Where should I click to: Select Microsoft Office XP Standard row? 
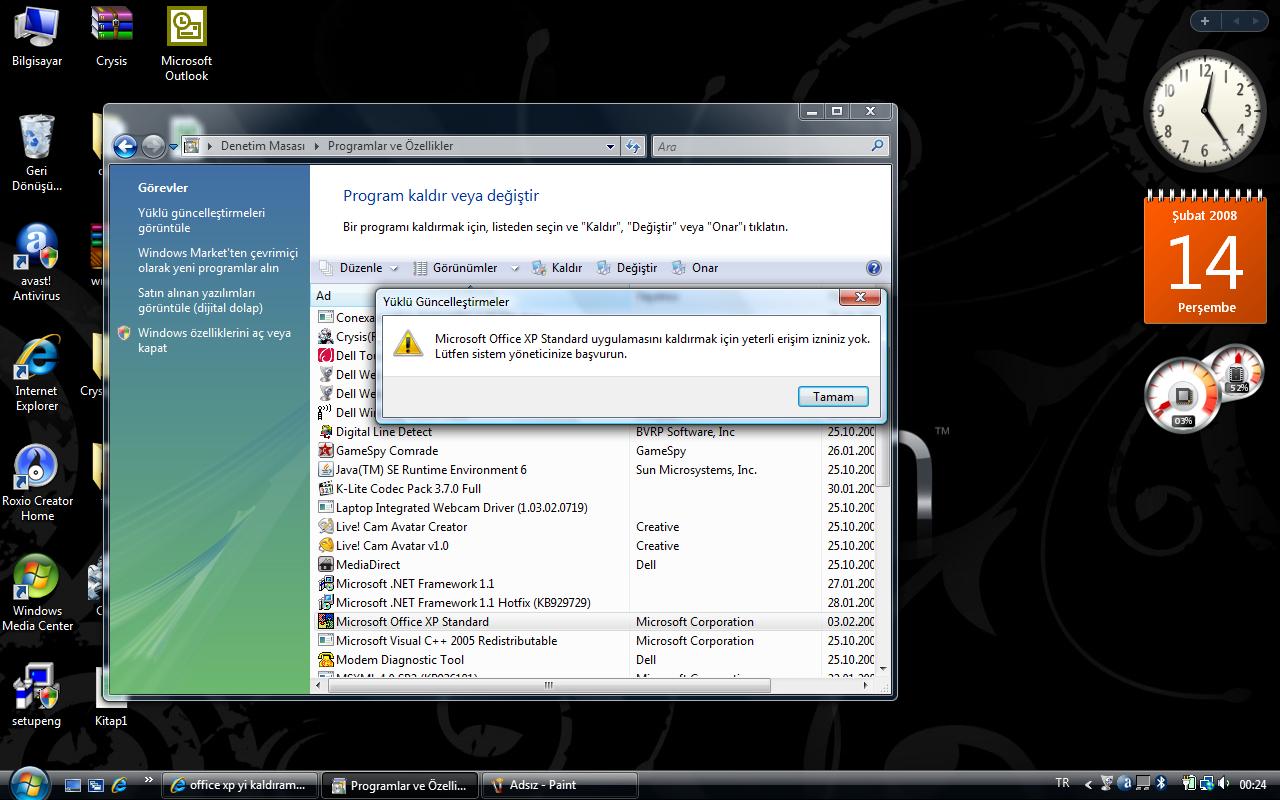(x=596, y=622)
